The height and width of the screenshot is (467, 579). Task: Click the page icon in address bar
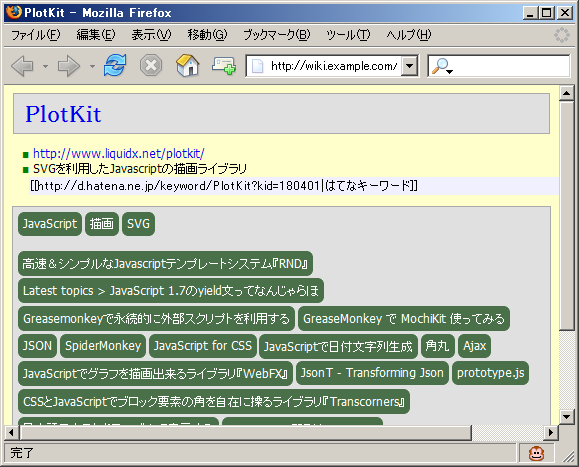[x=257, y=66]
